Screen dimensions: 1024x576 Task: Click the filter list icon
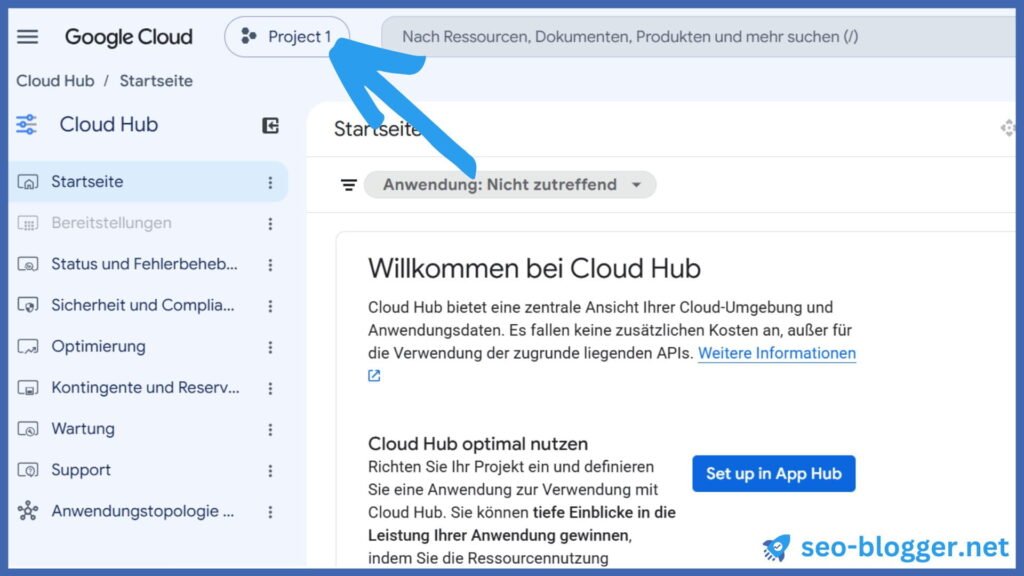click(x=349, y=185)
